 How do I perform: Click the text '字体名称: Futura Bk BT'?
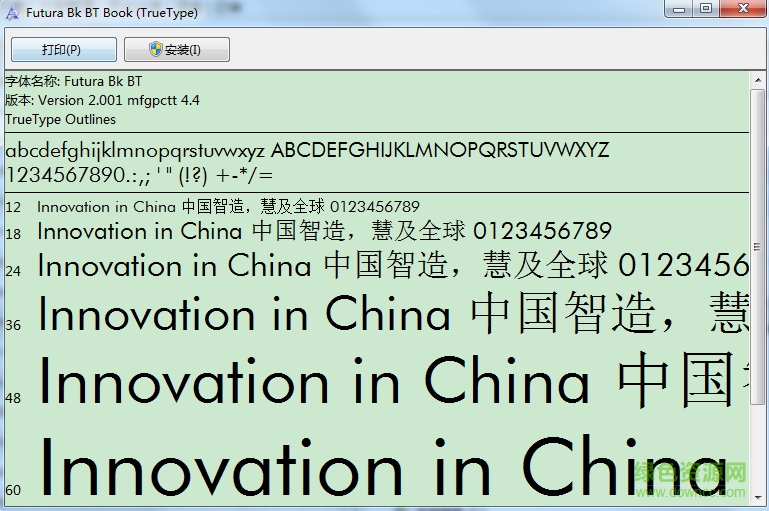[x=74, y=81]
